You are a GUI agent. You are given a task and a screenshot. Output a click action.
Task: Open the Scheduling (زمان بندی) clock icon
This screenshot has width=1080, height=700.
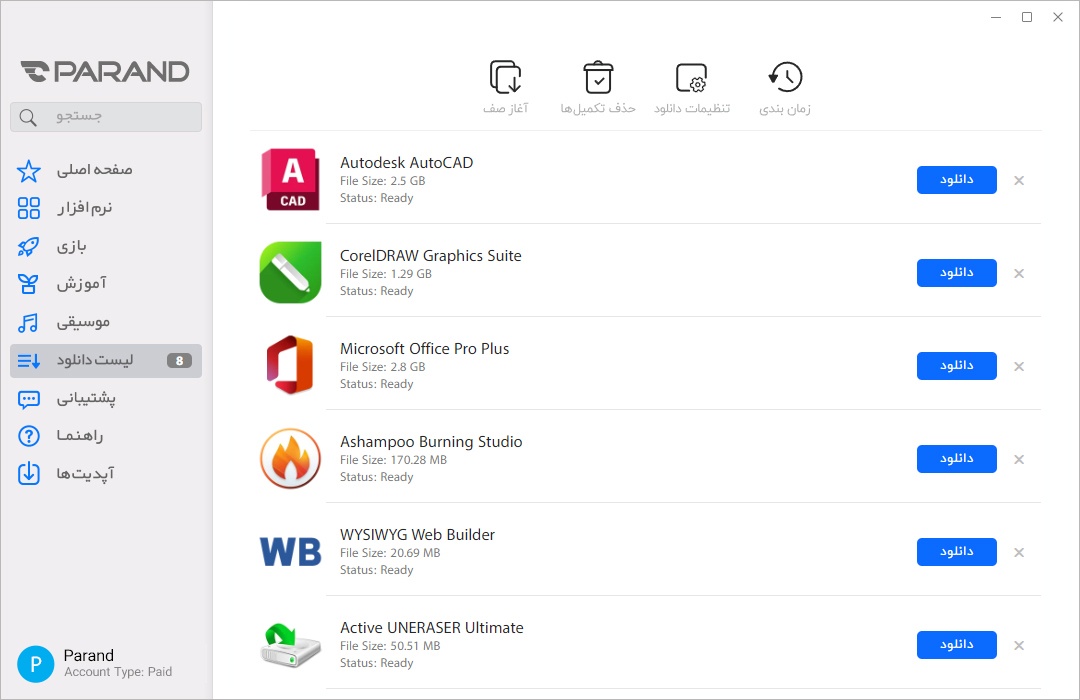[785, 76]
